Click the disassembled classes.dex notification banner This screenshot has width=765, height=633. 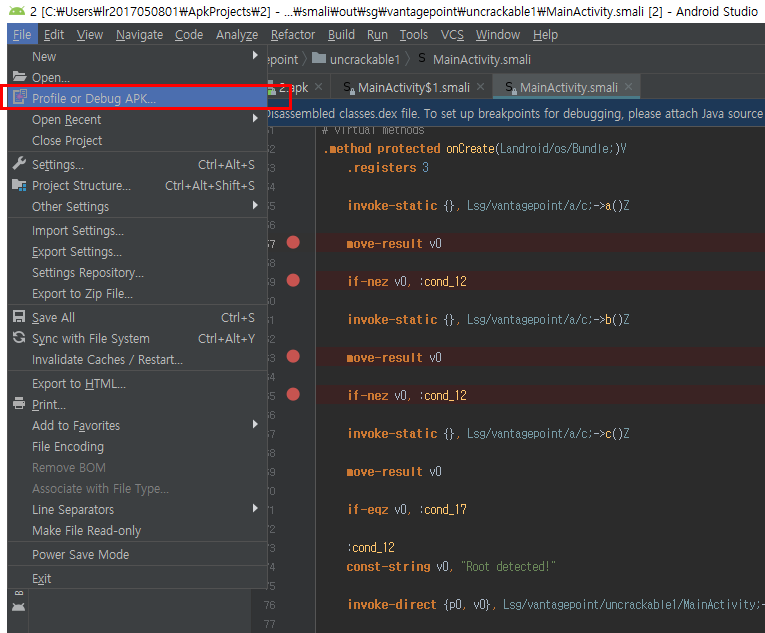click(516, 113)
